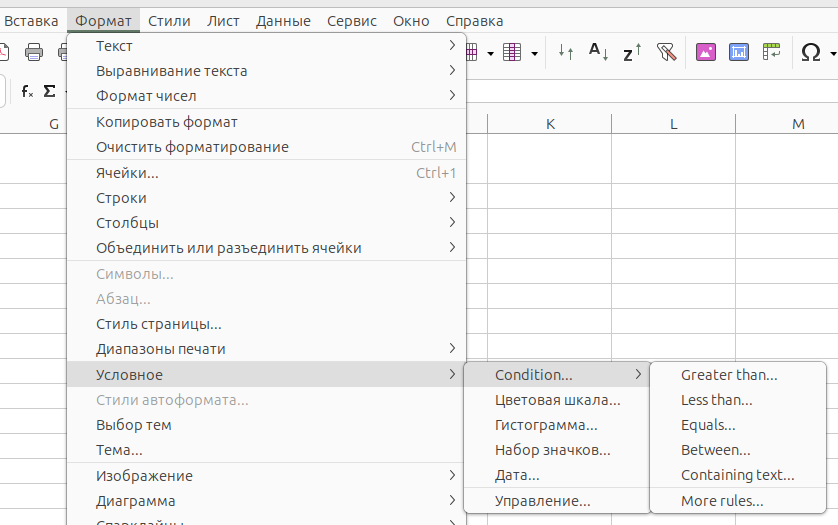
Task: Click Sort Ascending A-down icon
Action: (598, 52)
